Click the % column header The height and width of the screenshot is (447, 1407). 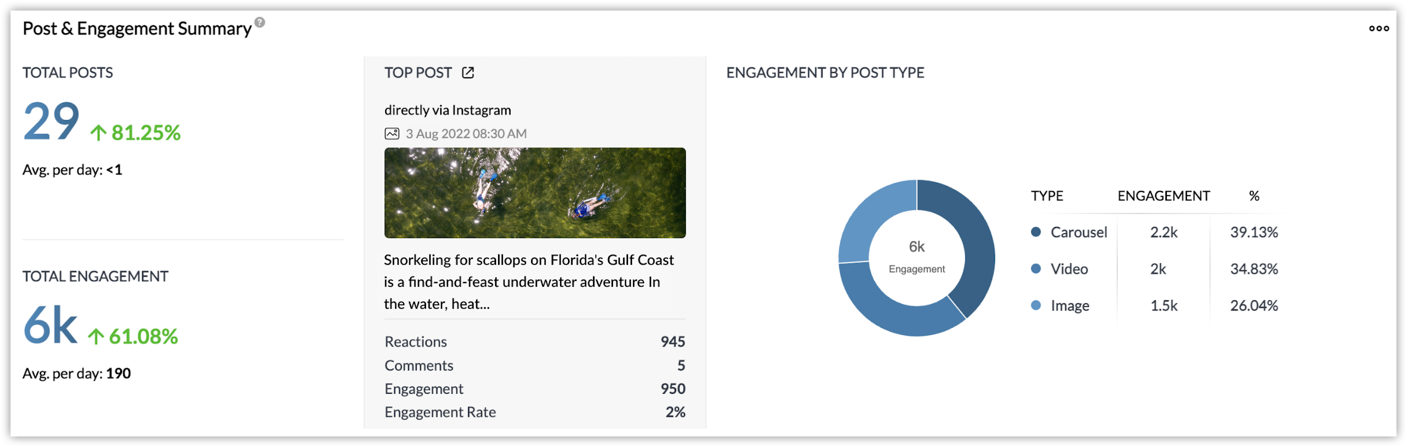click(1254, 196)
